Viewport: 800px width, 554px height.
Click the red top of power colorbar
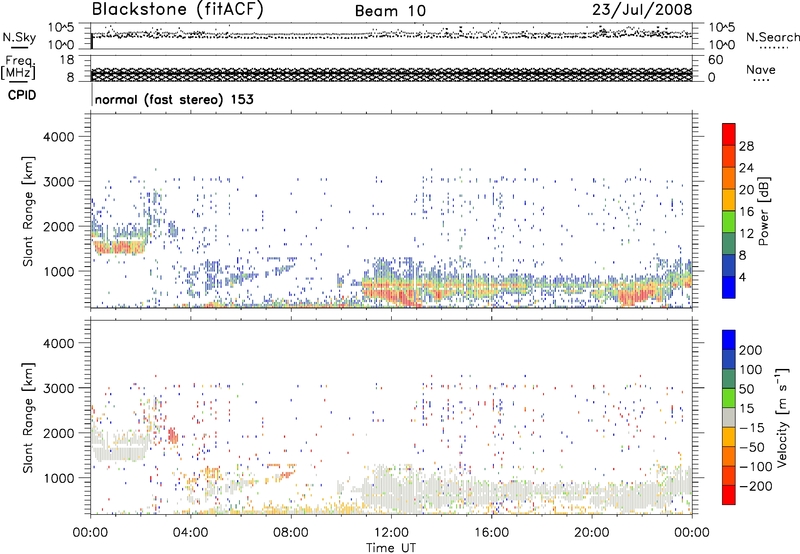click(x=729, y=134)
